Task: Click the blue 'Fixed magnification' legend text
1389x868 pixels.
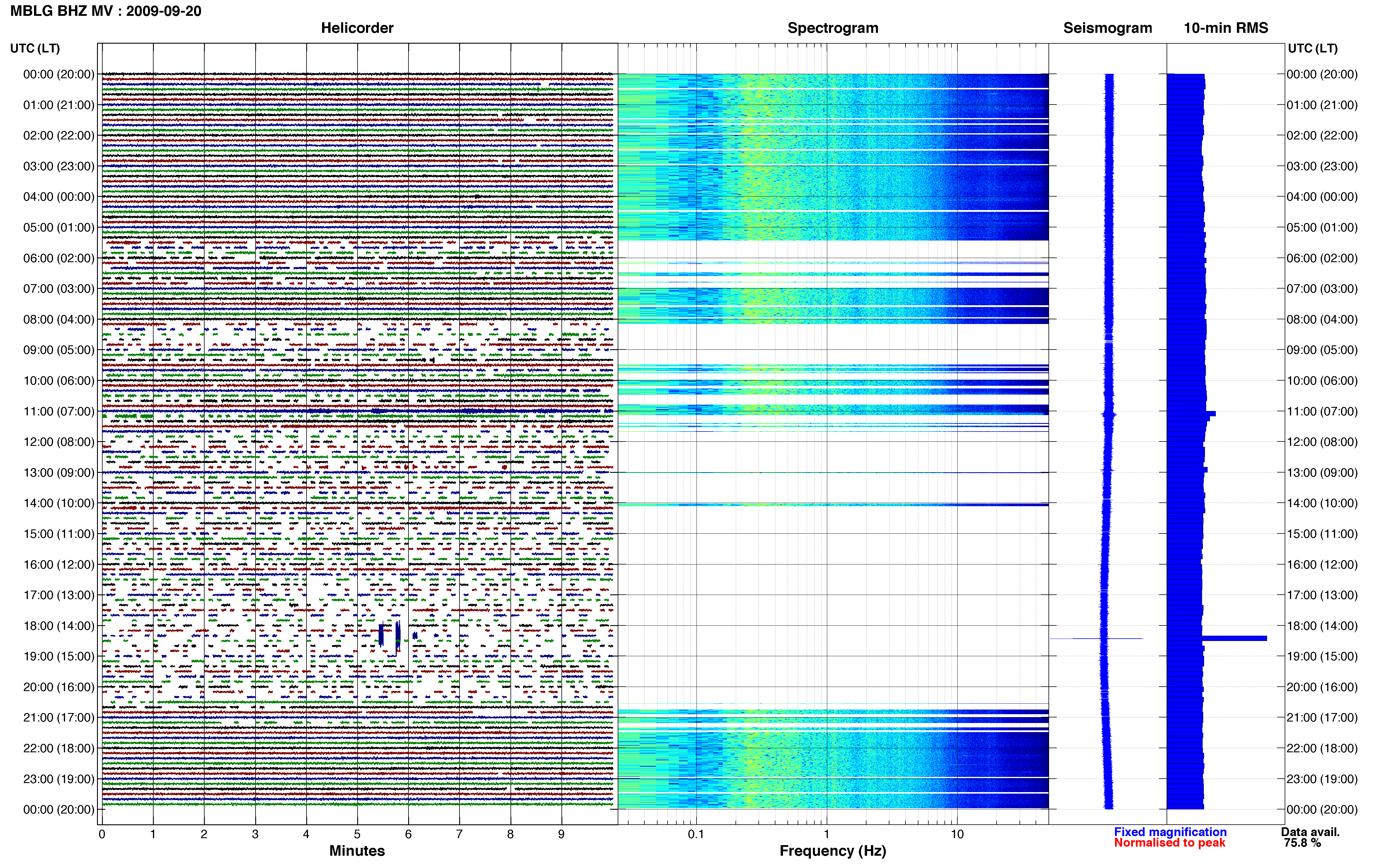Action: pyautogui.click(x=1170, y=832)
